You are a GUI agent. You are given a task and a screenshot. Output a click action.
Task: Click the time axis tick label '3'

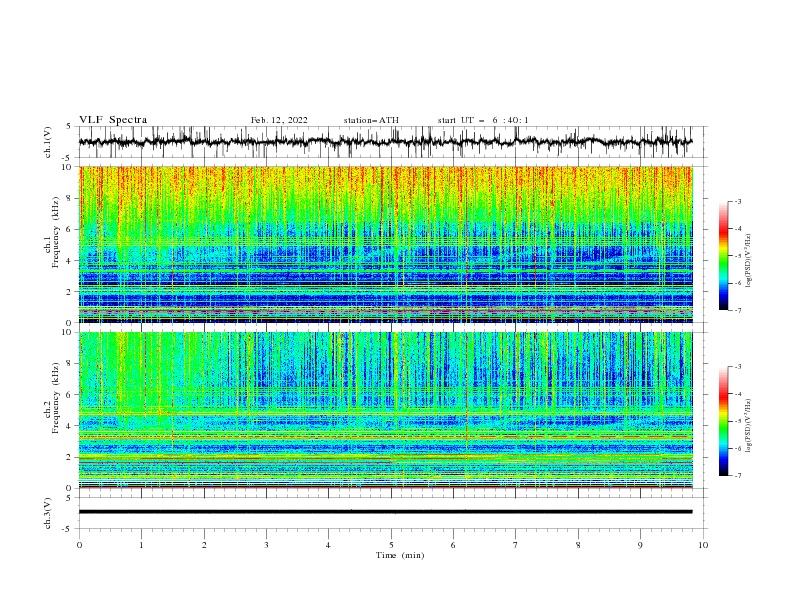(x=266, y=545)
